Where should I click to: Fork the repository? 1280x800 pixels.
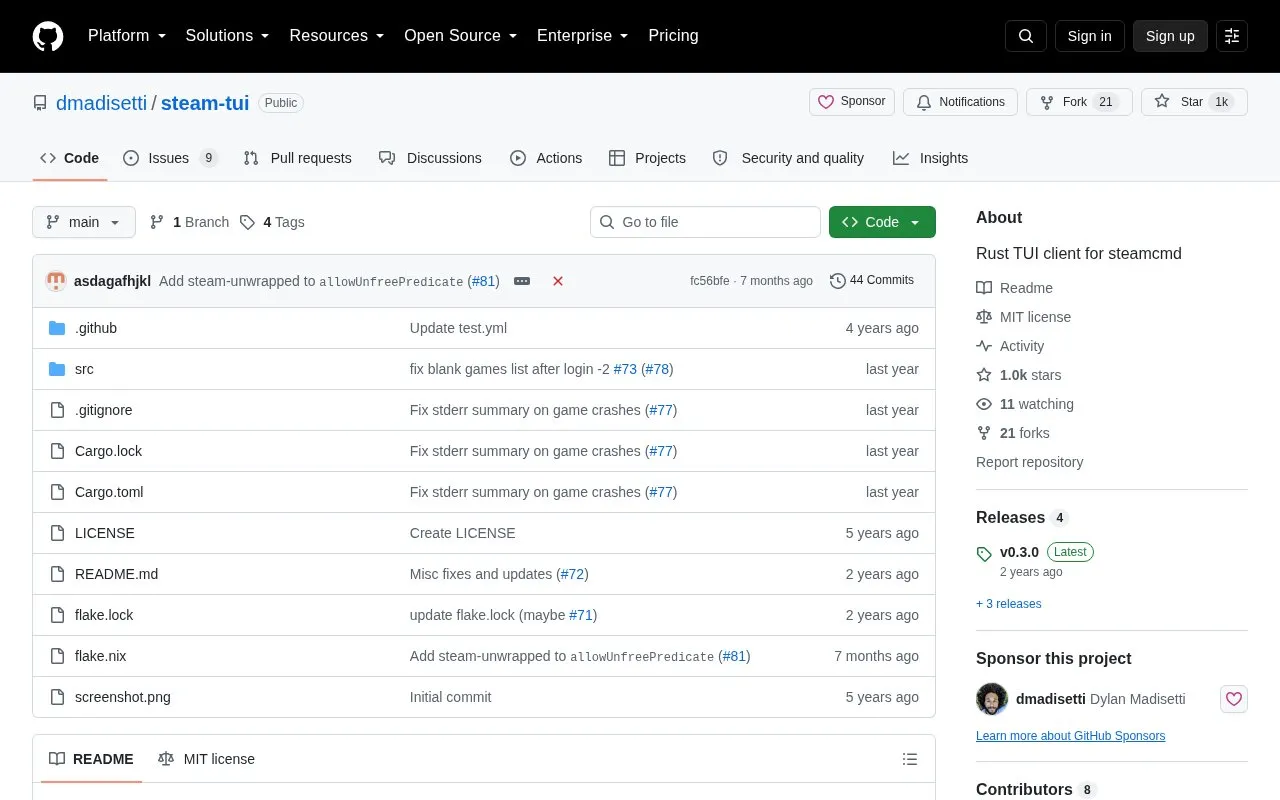tap(1079, 102)
